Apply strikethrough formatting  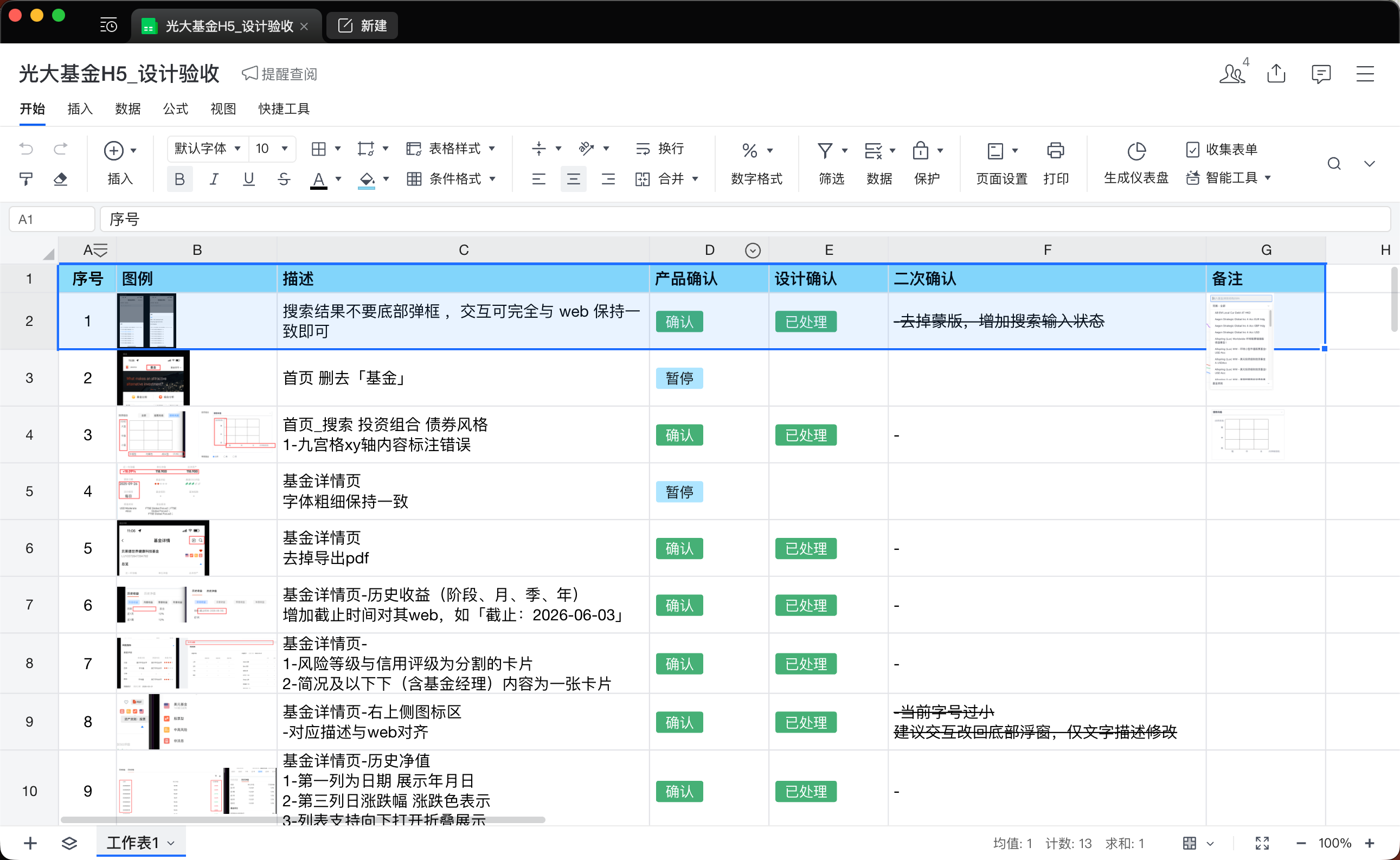[x=284, y=179]
